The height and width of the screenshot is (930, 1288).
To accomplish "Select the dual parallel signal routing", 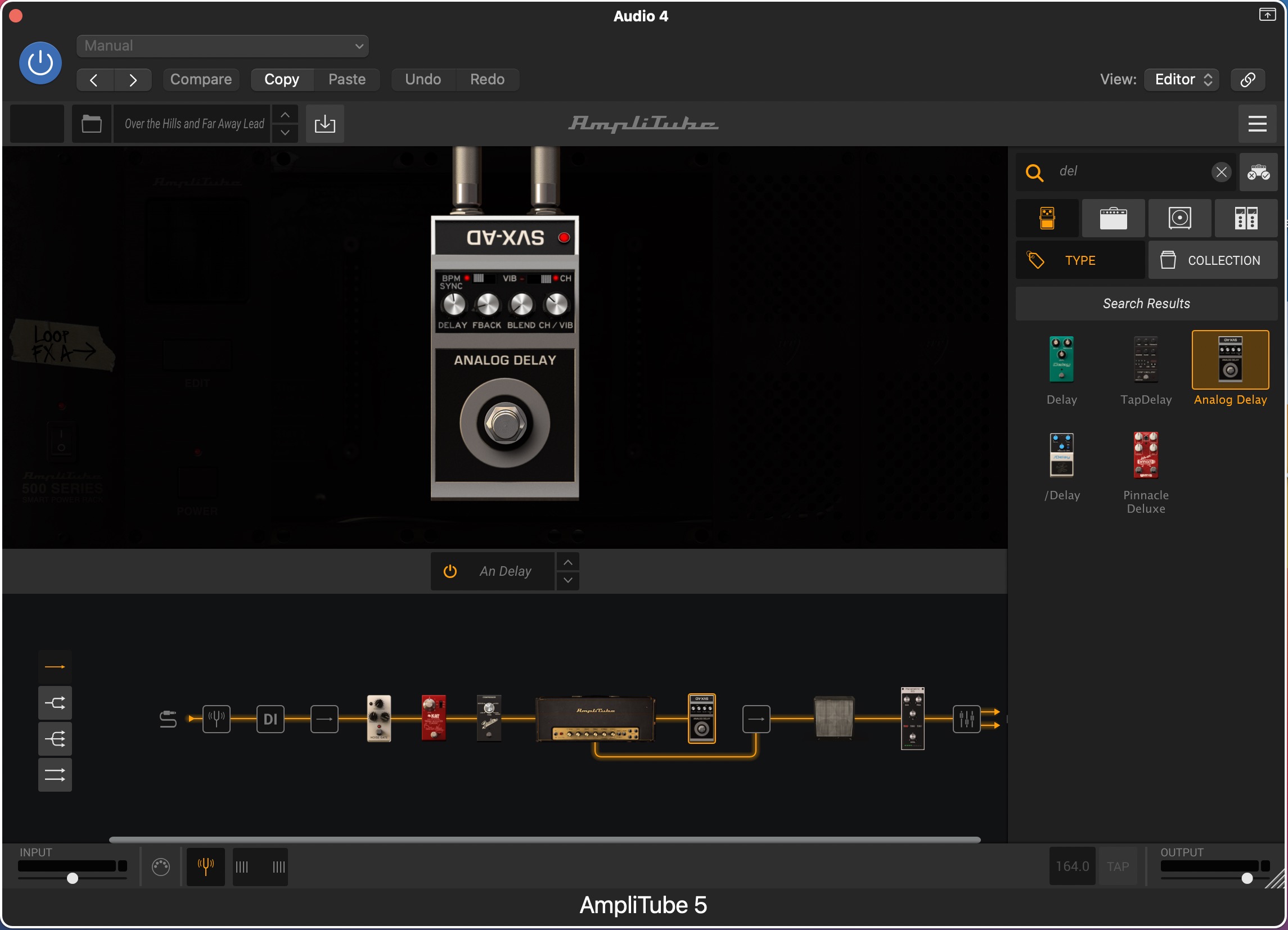I will [55, 775].
